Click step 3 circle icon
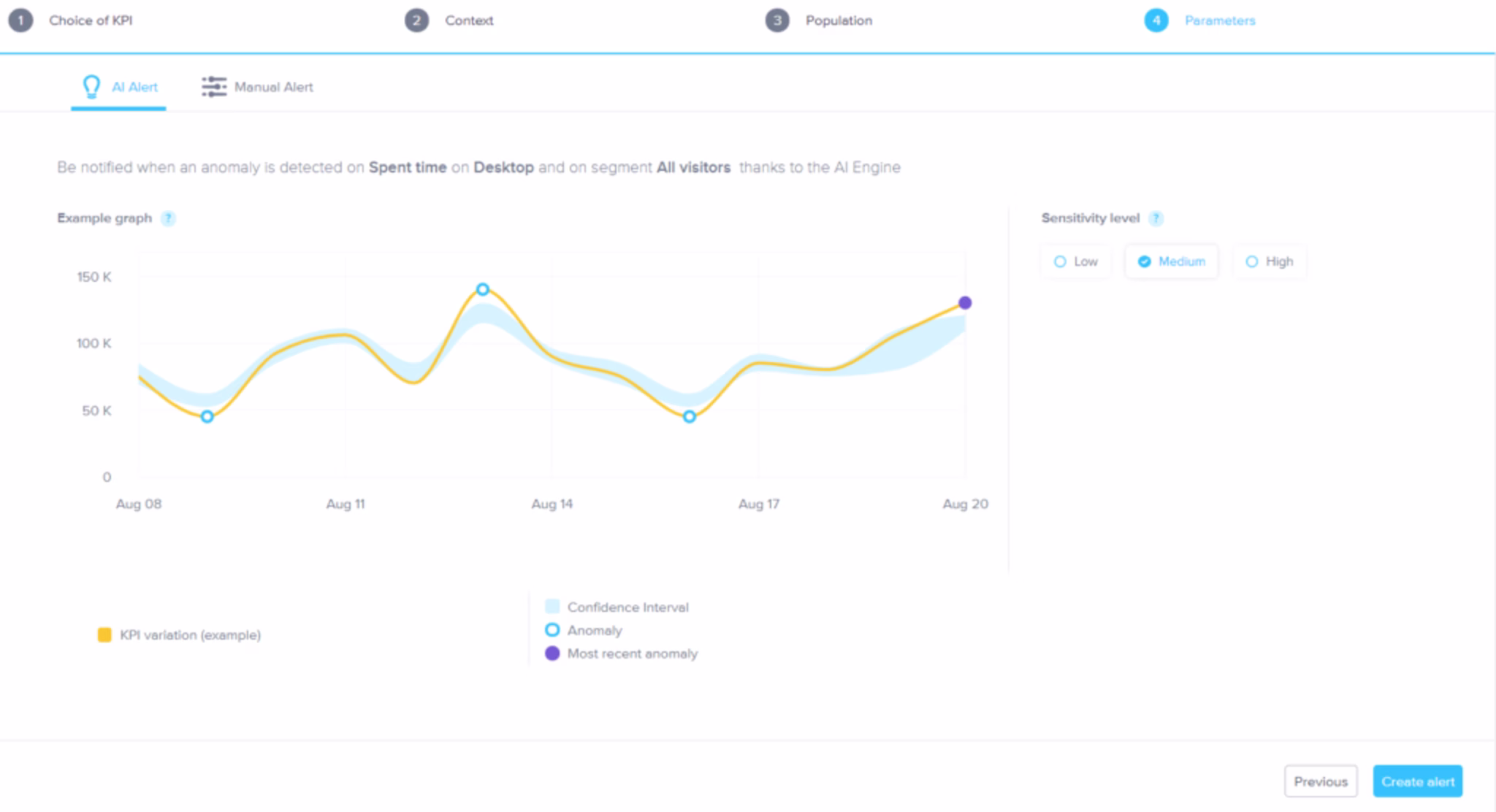This screenshot has height=812, width=1496. pos(777,20)
